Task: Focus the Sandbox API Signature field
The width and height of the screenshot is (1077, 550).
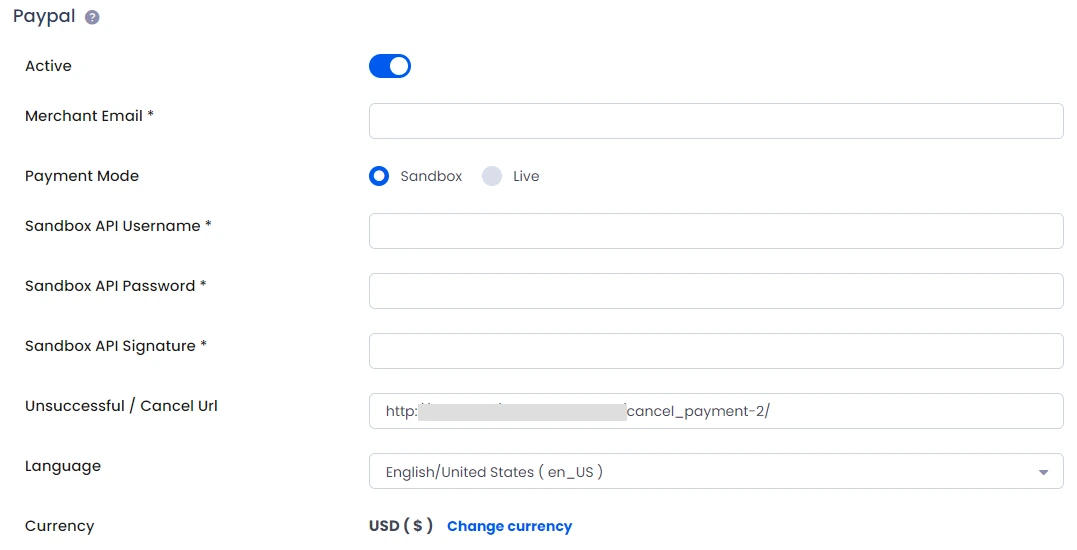Action: click(x=716, y=351)
